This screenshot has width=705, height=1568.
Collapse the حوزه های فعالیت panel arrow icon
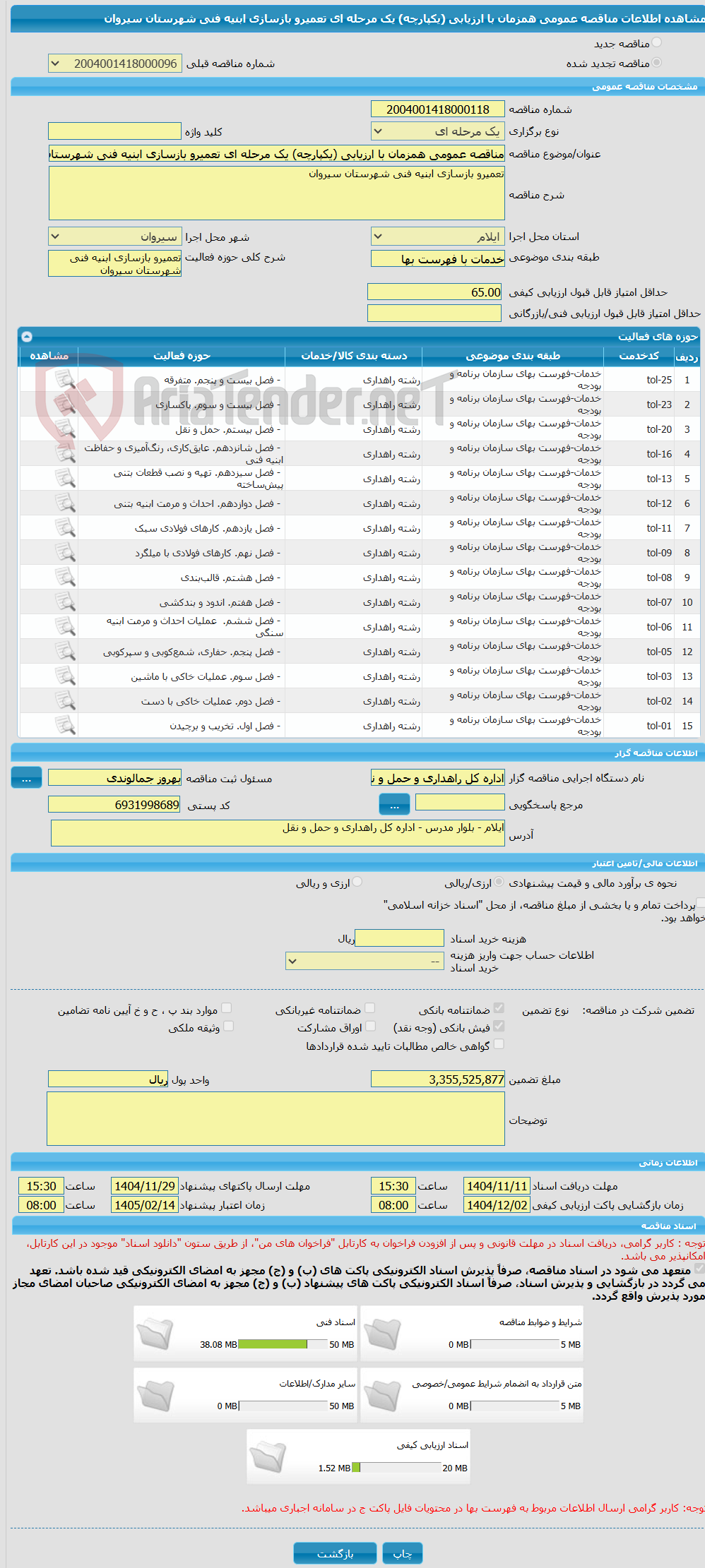click(x=27, y=337)
